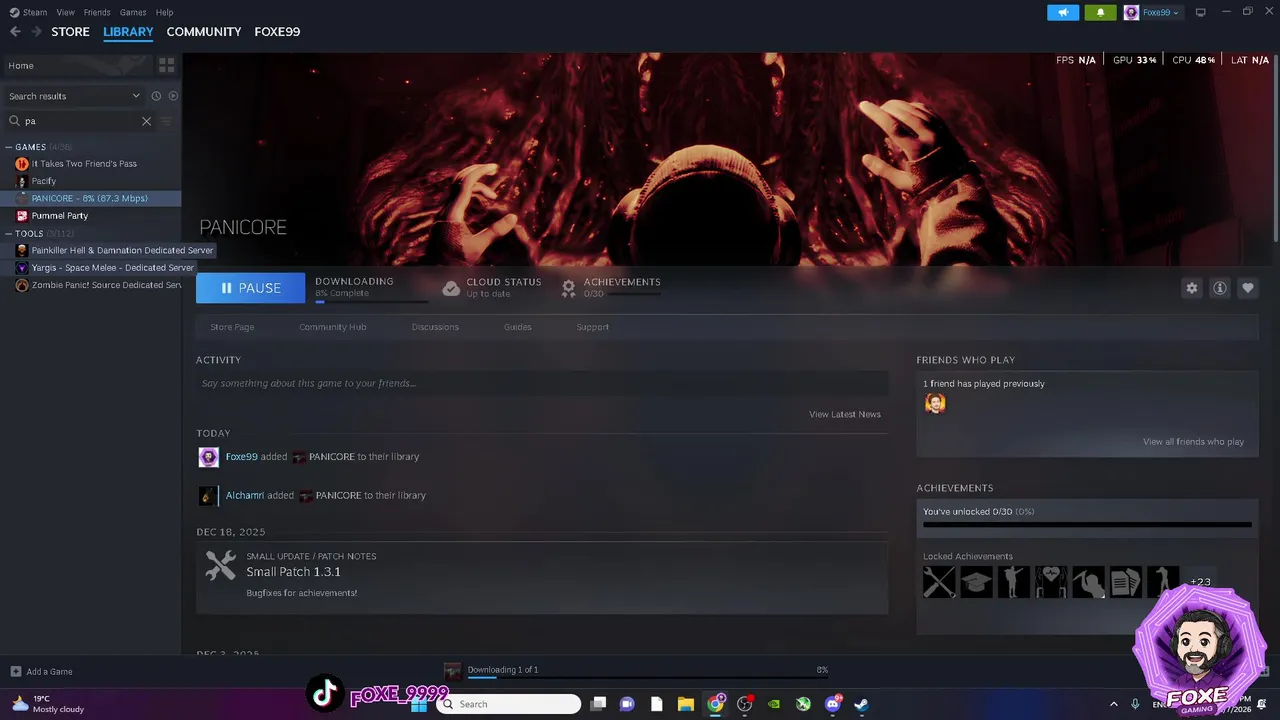The image size is (1280, 720).
Task: Click the Add a Game plus icon
Action: tap(15, 672)
